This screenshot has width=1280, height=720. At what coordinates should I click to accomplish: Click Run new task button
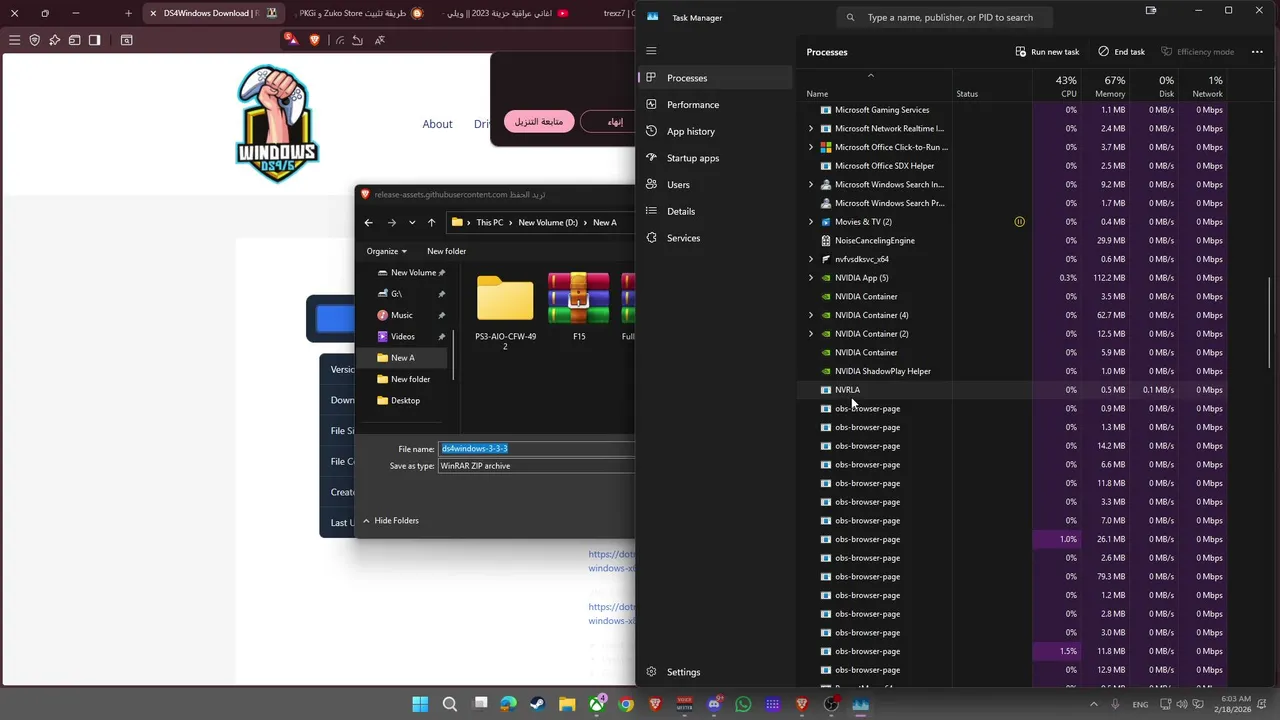click(x=1047, y=52)
